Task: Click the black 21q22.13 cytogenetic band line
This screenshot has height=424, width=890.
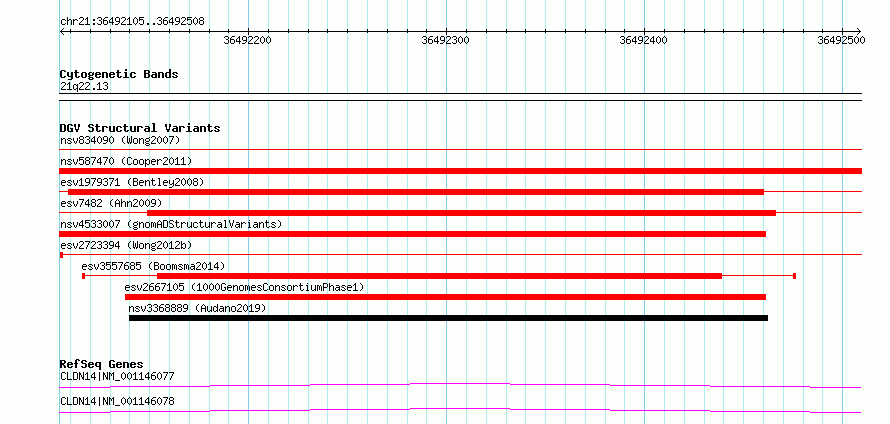Action: (x=461, y=97)
